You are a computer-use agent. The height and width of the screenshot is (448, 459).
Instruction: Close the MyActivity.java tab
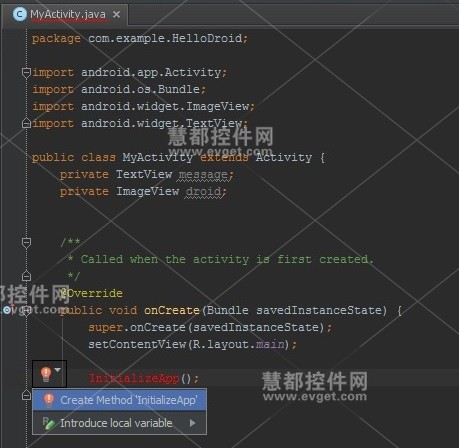tap(116, 15)
